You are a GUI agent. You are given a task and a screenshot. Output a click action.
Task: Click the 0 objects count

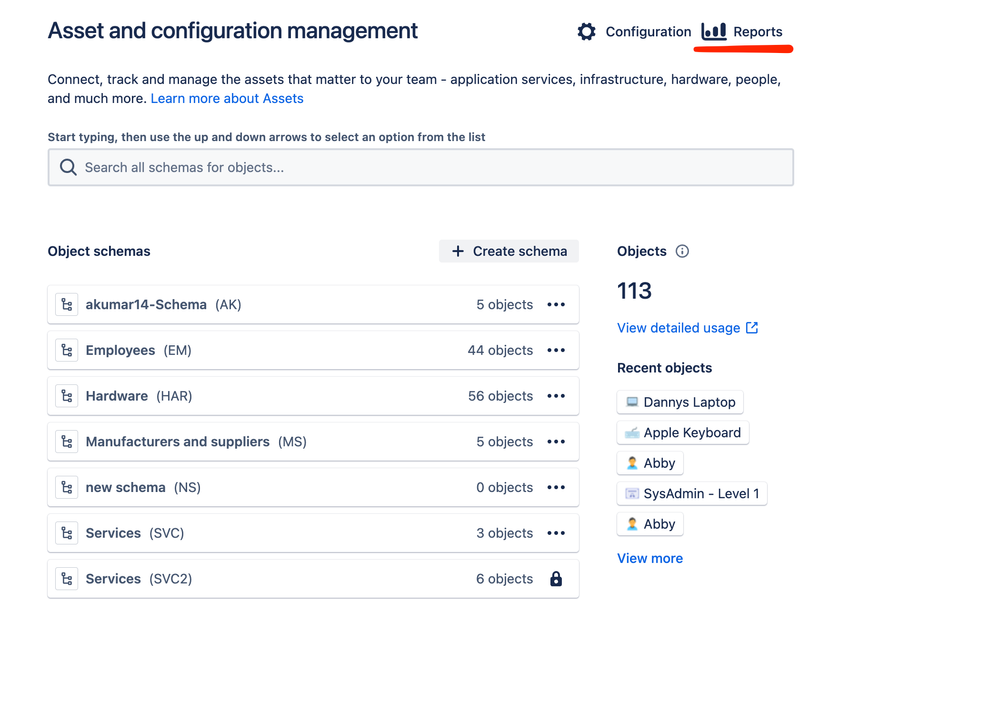505,488
